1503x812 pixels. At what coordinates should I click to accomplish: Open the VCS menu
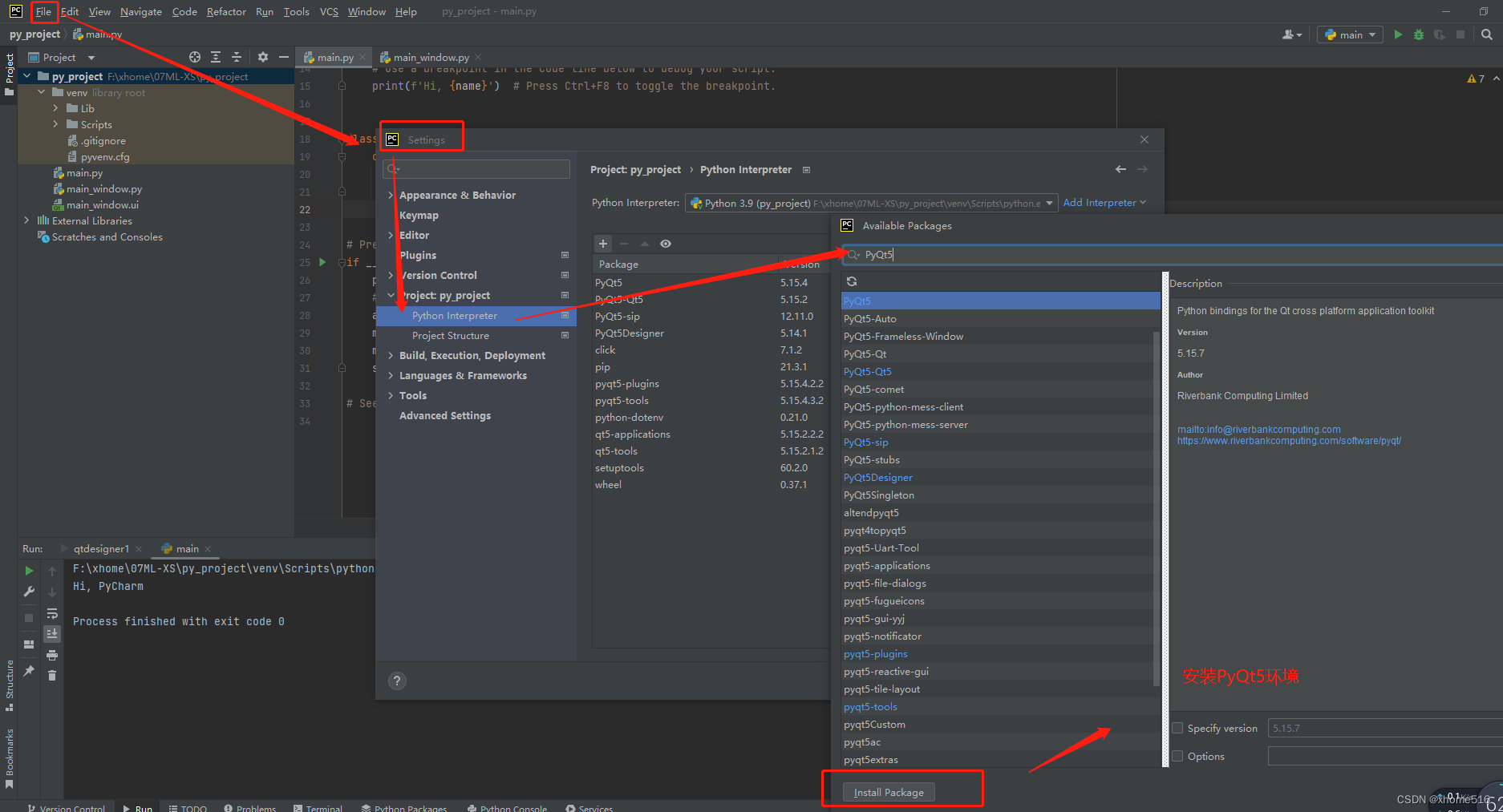point(329,11)
